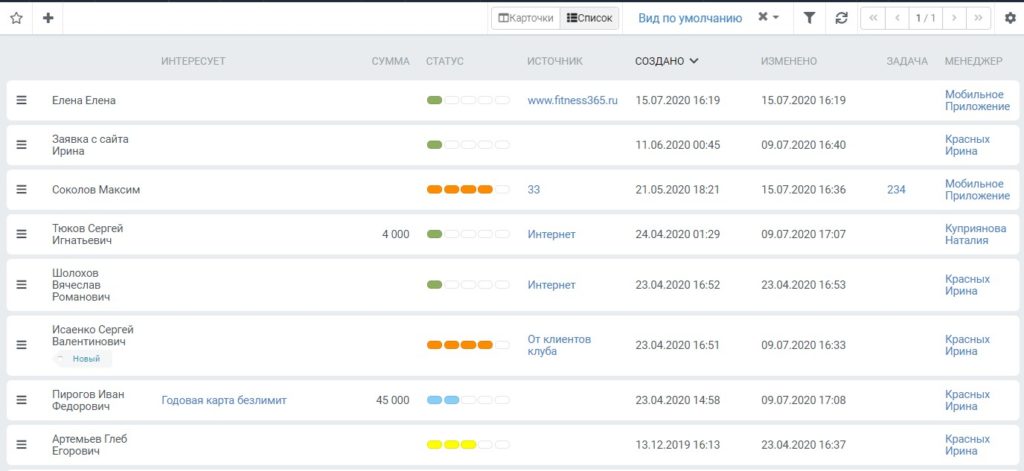Image resolution: width=1024 pixels, height=471 pixels.
Task: Click the Источник column header
Action: (555, 61)
